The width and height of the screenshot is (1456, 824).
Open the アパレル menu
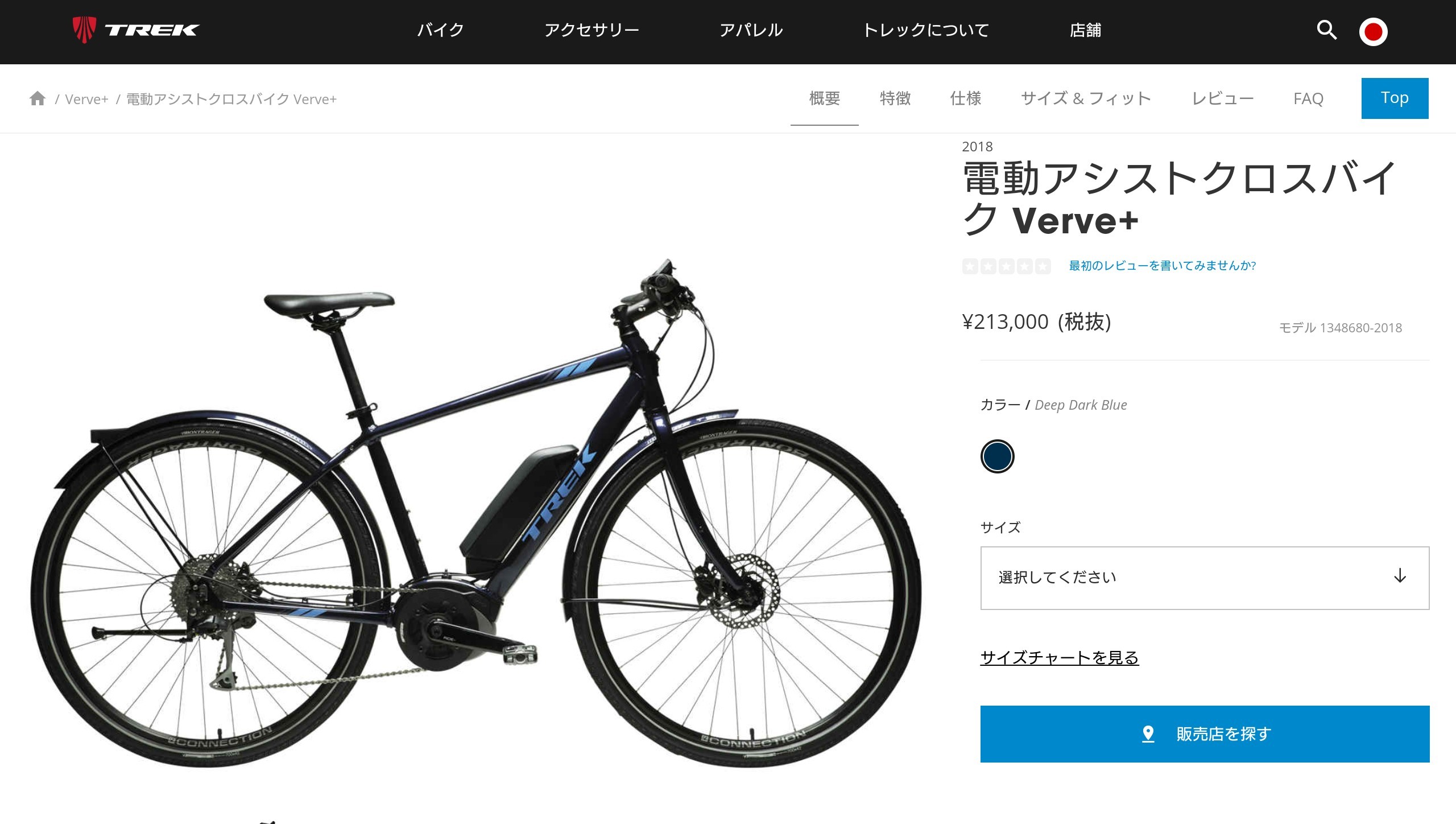751,30
